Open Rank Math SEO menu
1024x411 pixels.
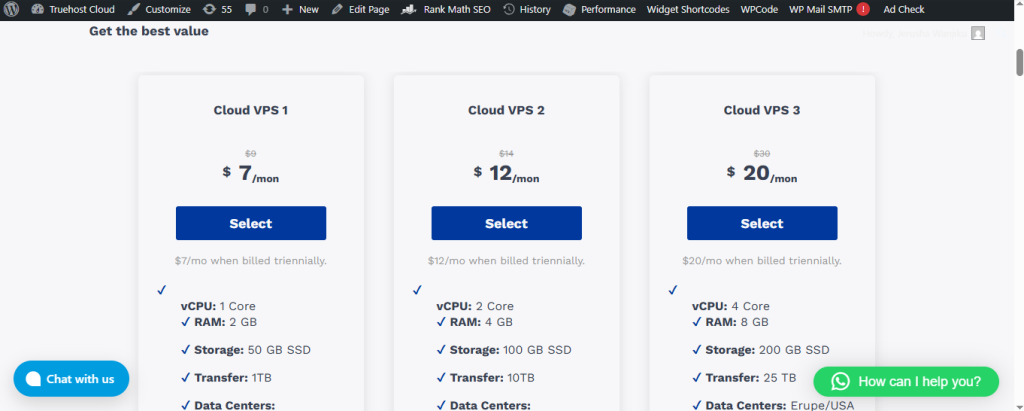click(445, 10)
